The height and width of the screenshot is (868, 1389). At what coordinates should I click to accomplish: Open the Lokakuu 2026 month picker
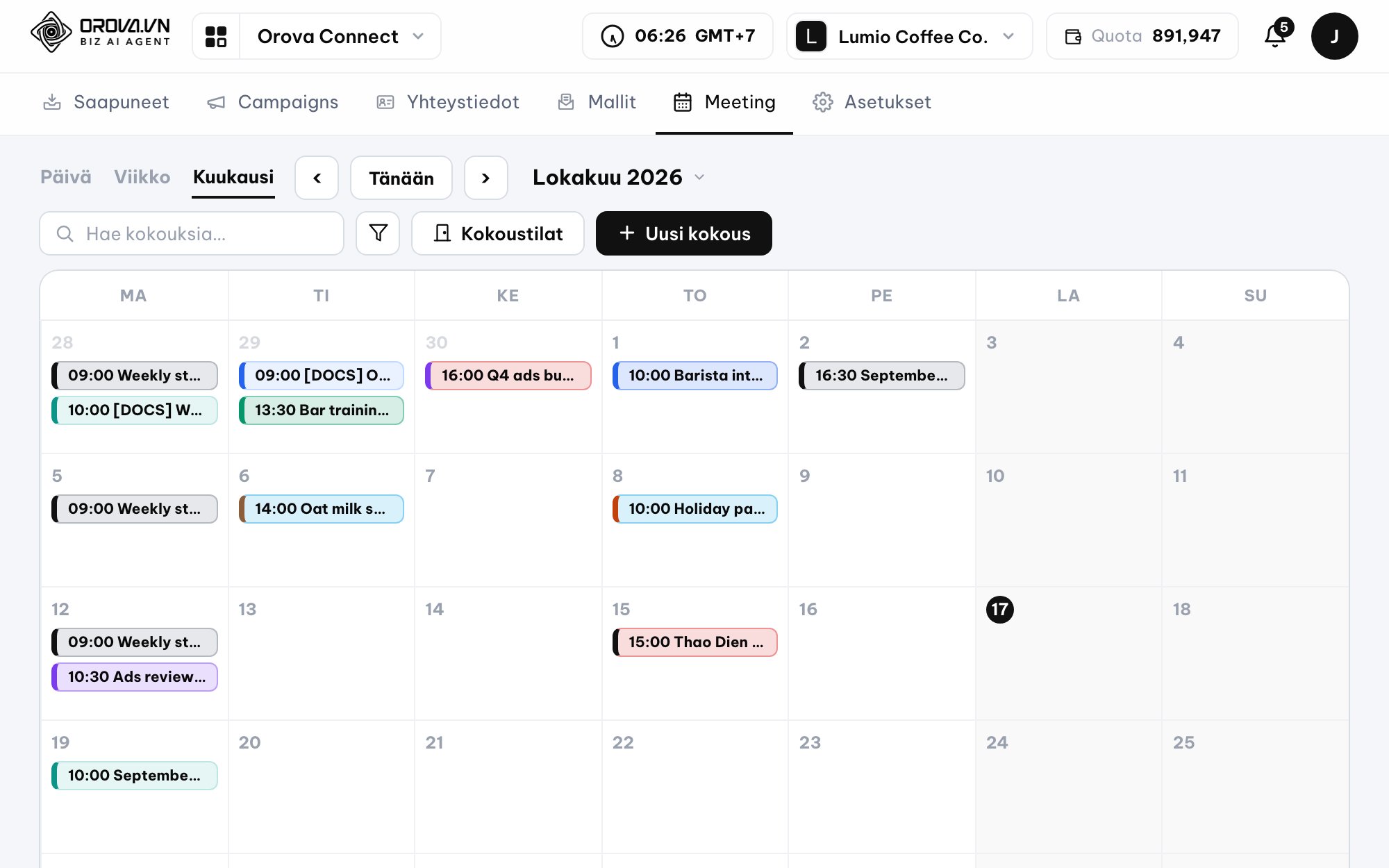point(618,177)
